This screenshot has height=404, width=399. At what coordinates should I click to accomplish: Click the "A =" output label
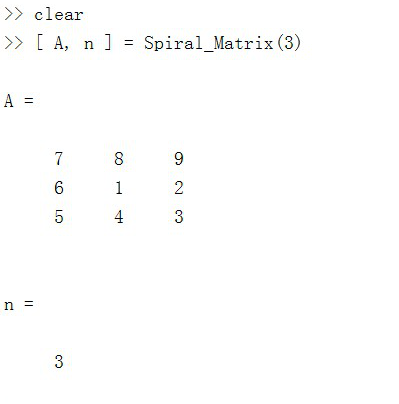19,100
